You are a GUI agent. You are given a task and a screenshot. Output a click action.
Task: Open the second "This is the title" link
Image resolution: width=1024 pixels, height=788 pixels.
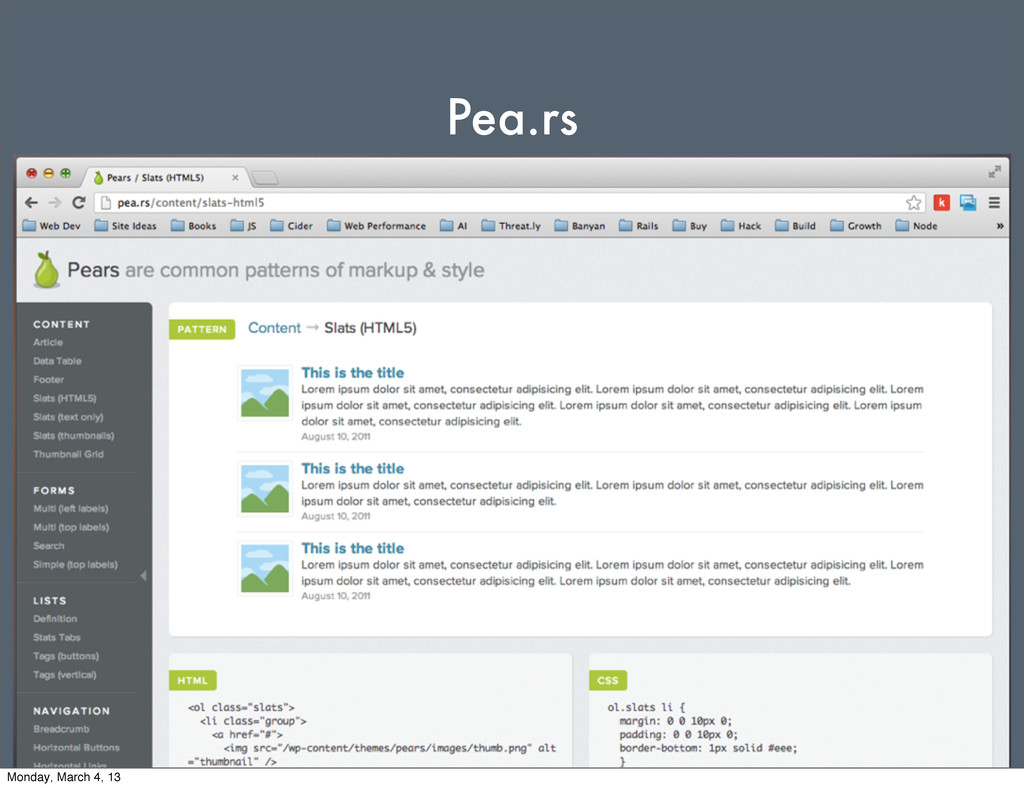pos(353,469)
